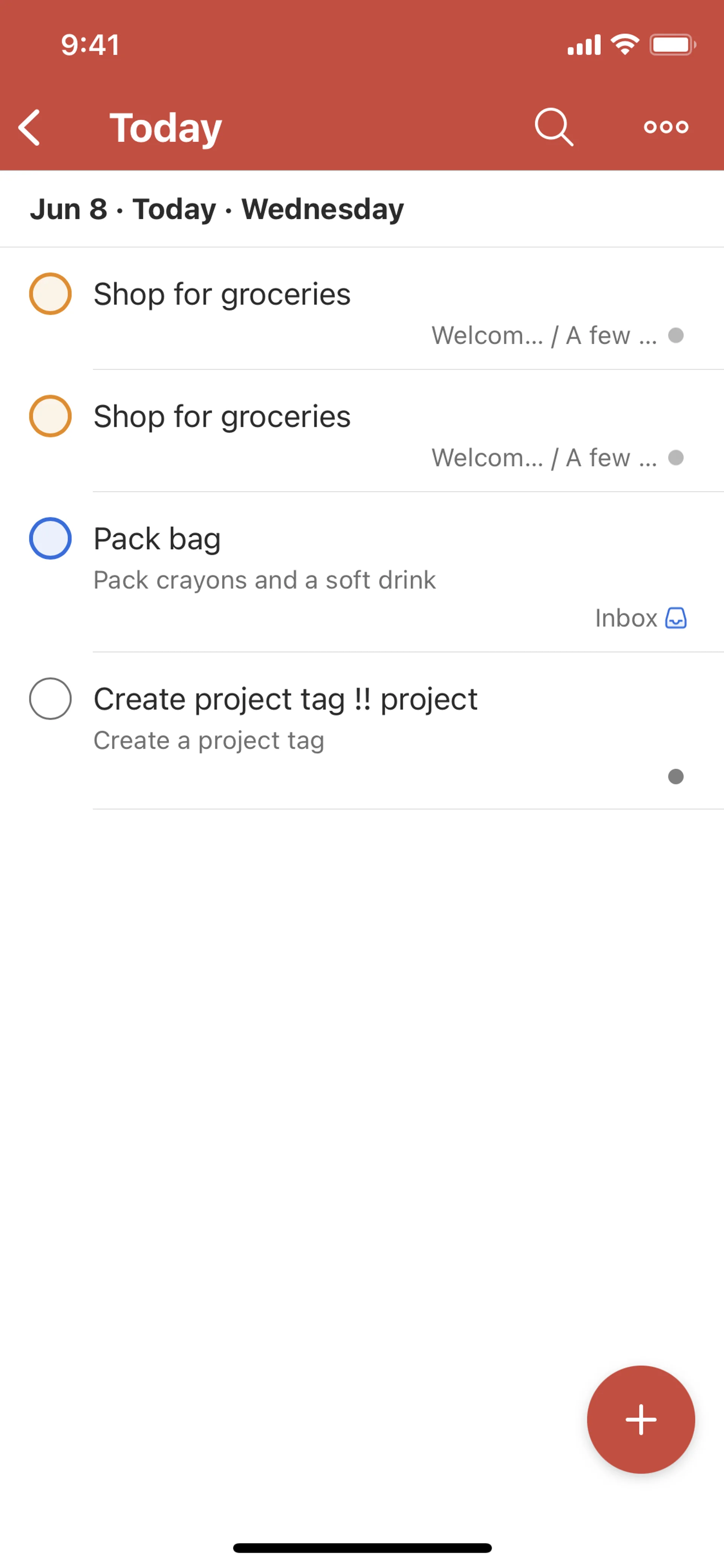The width and height of the screenshot is (724, 1568).
Task: Tap first task's Welcom... / A few project label
Action: [x=545, y=335]
